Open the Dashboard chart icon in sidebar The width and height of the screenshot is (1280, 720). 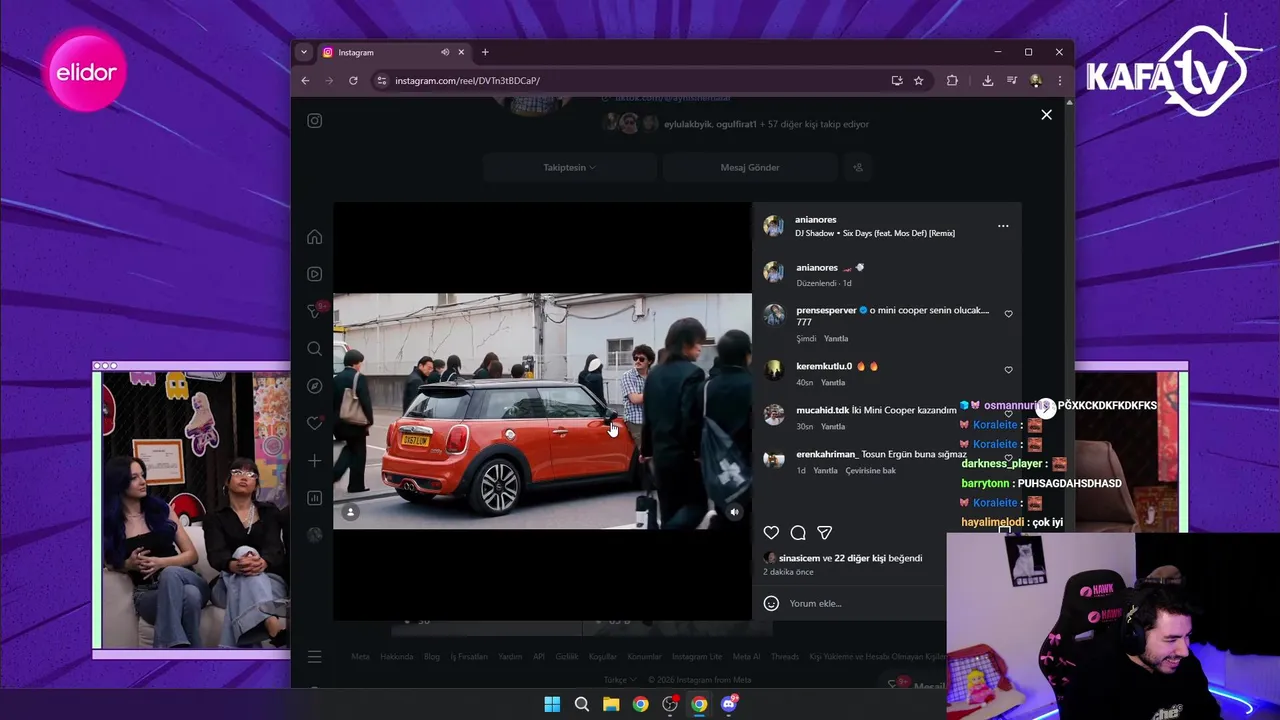tap(315, 498)
